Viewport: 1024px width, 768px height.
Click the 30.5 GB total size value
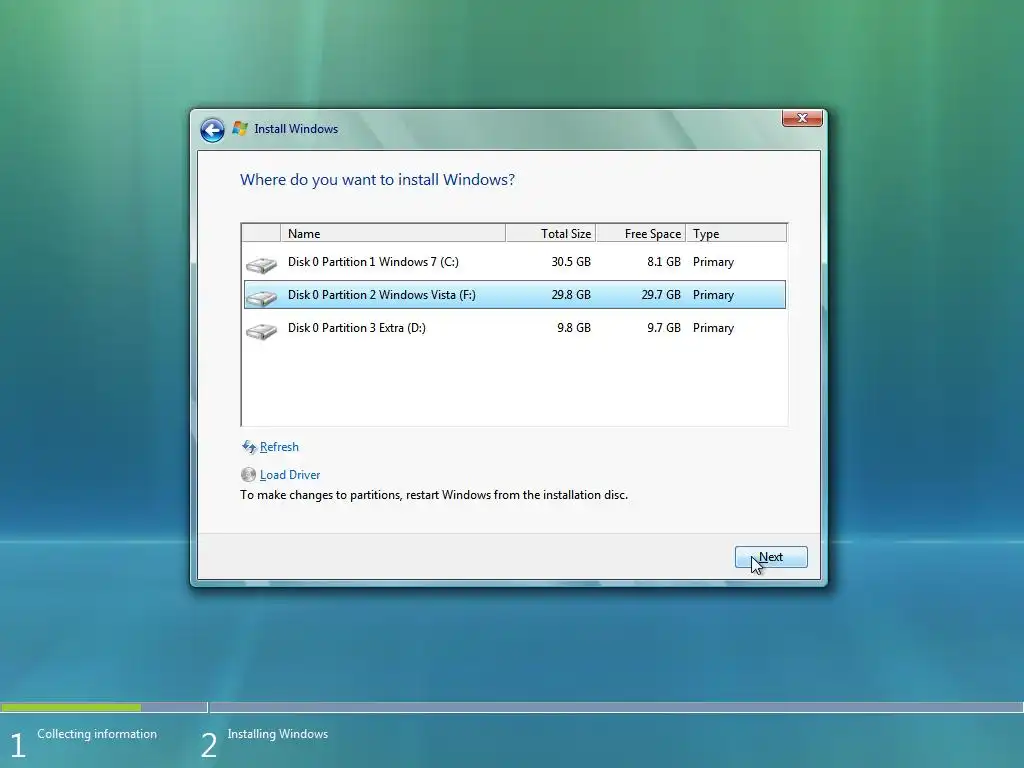click(x=571, y=262)
